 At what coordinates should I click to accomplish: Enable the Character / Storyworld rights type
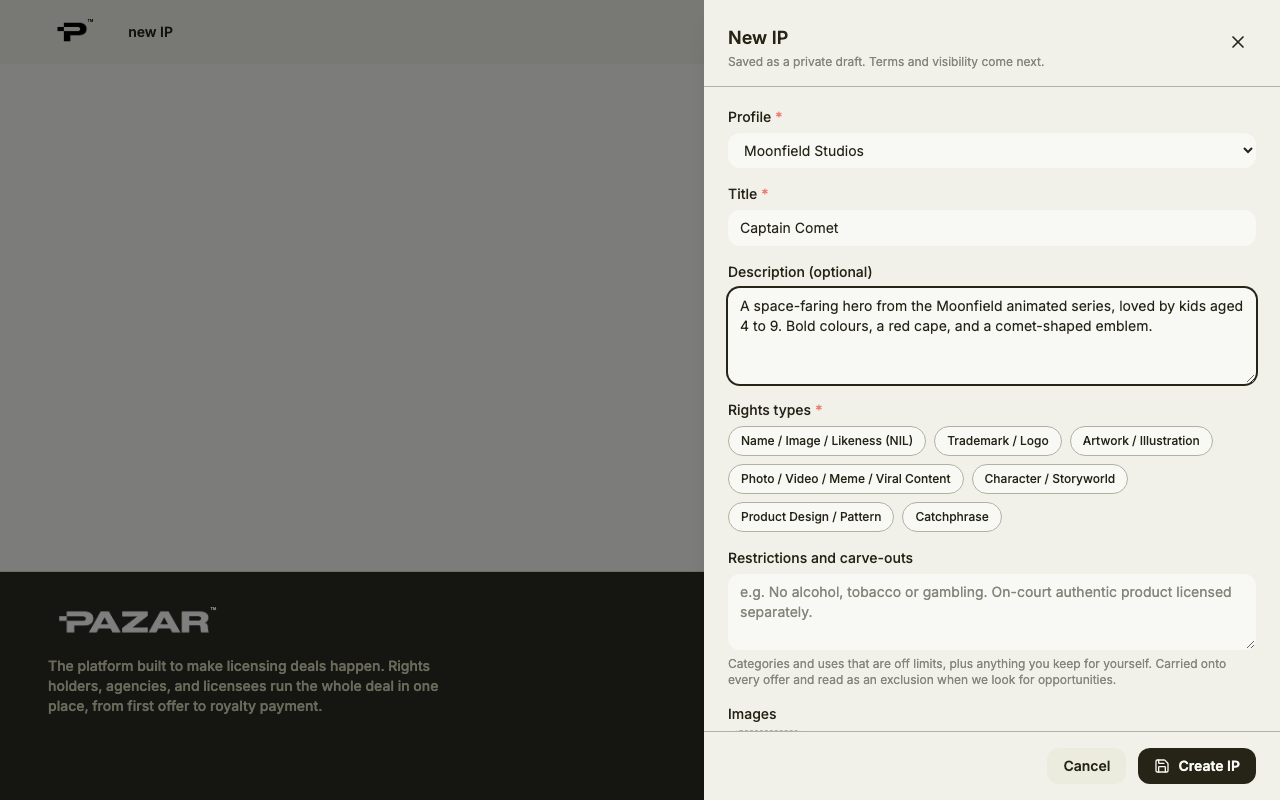point(1050,479)
